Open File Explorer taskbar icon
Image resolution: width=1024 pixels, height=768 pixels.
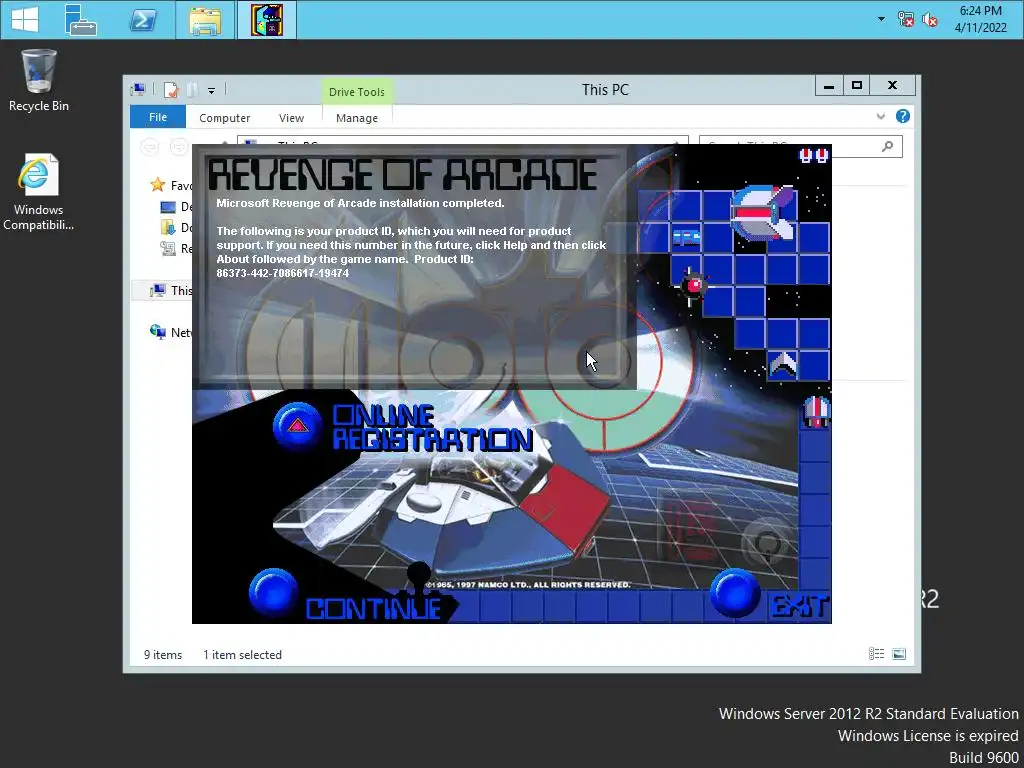tap(205, 20)
